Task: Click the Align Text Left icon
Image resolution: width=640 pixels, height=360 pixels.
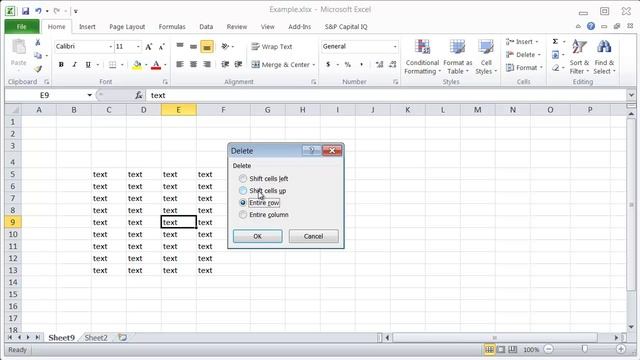Action: (180, 64)
